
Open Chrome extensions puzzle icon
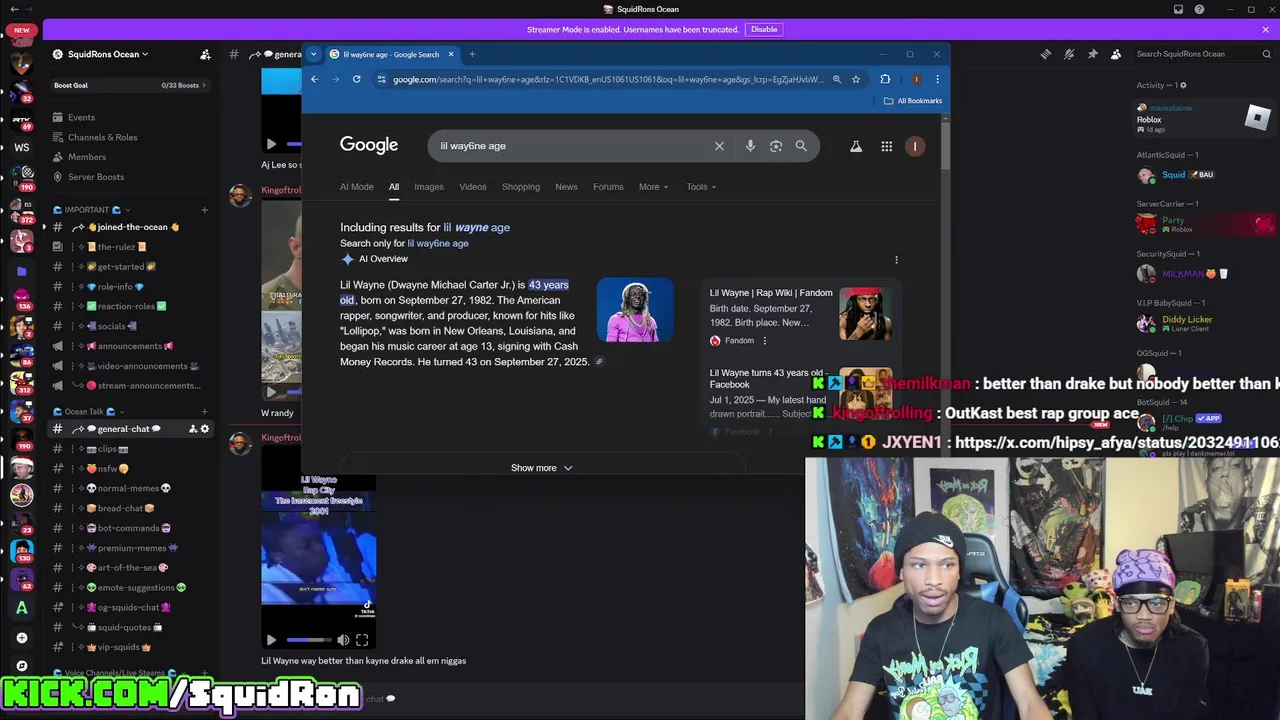pos(885,79)
